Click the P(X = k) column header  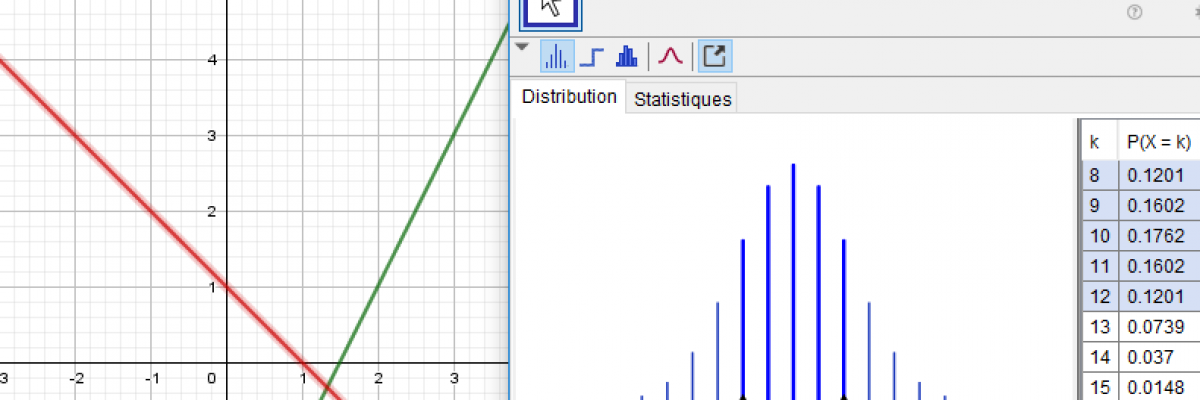pos(1160,142)
